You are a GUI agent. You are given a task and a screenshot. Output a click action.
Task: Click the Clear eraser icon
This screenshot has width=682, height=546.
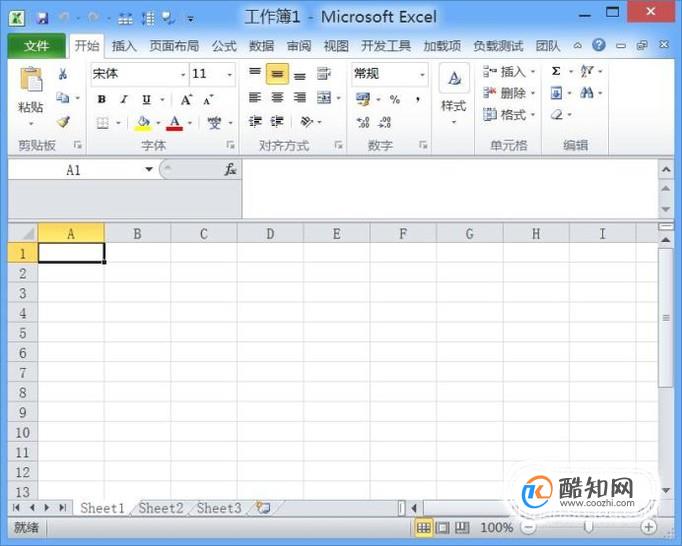click(x=557, y=115)
